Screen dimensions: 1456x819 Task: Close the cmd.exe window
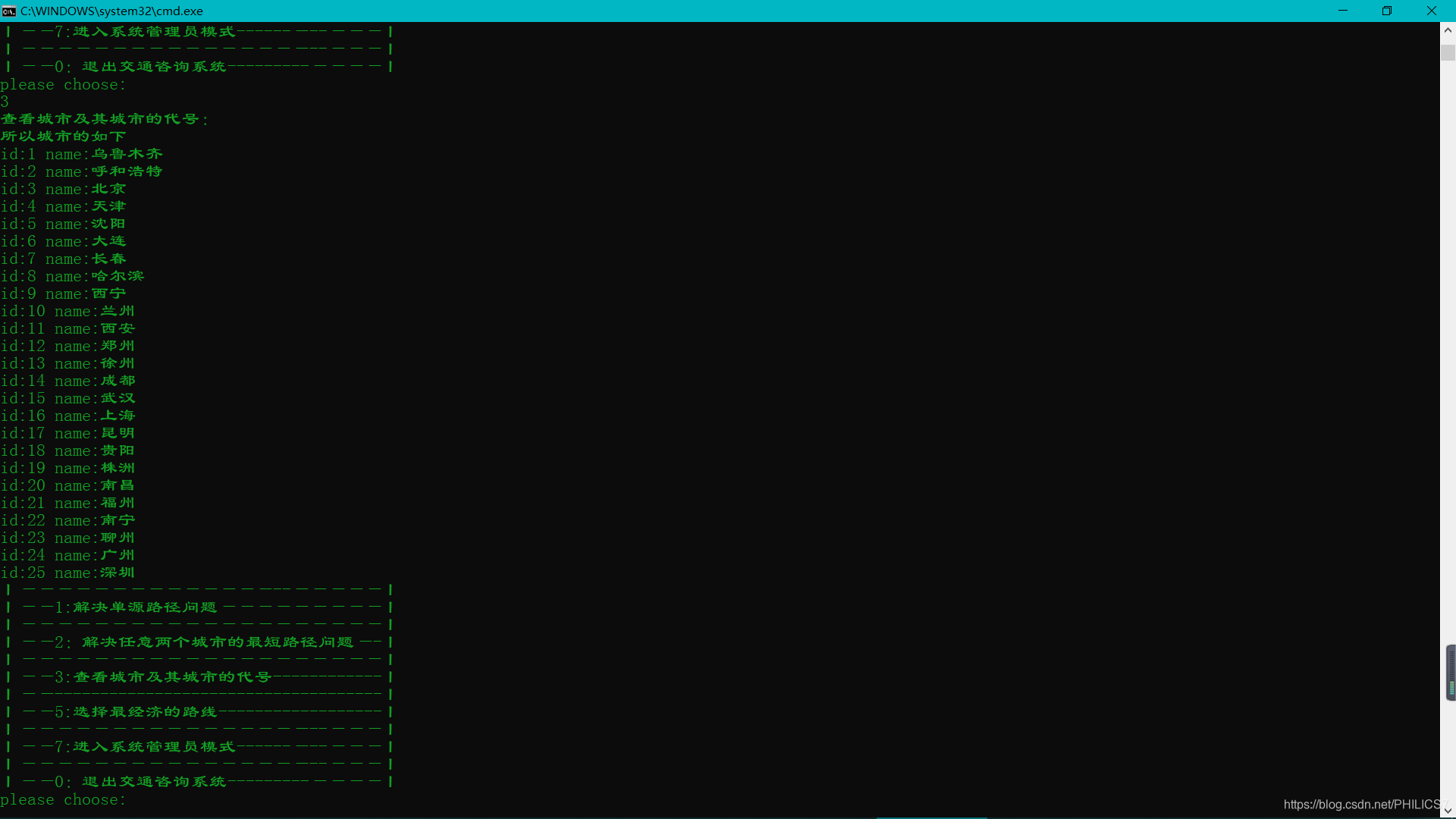point(1432,11)
